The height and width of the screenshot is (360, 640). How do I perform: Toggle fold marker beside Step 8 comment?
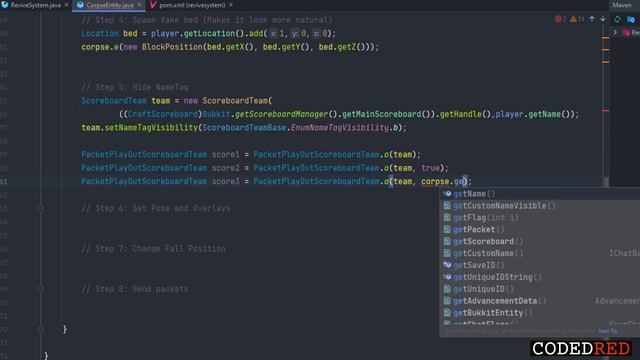click(x=40, y=289)
